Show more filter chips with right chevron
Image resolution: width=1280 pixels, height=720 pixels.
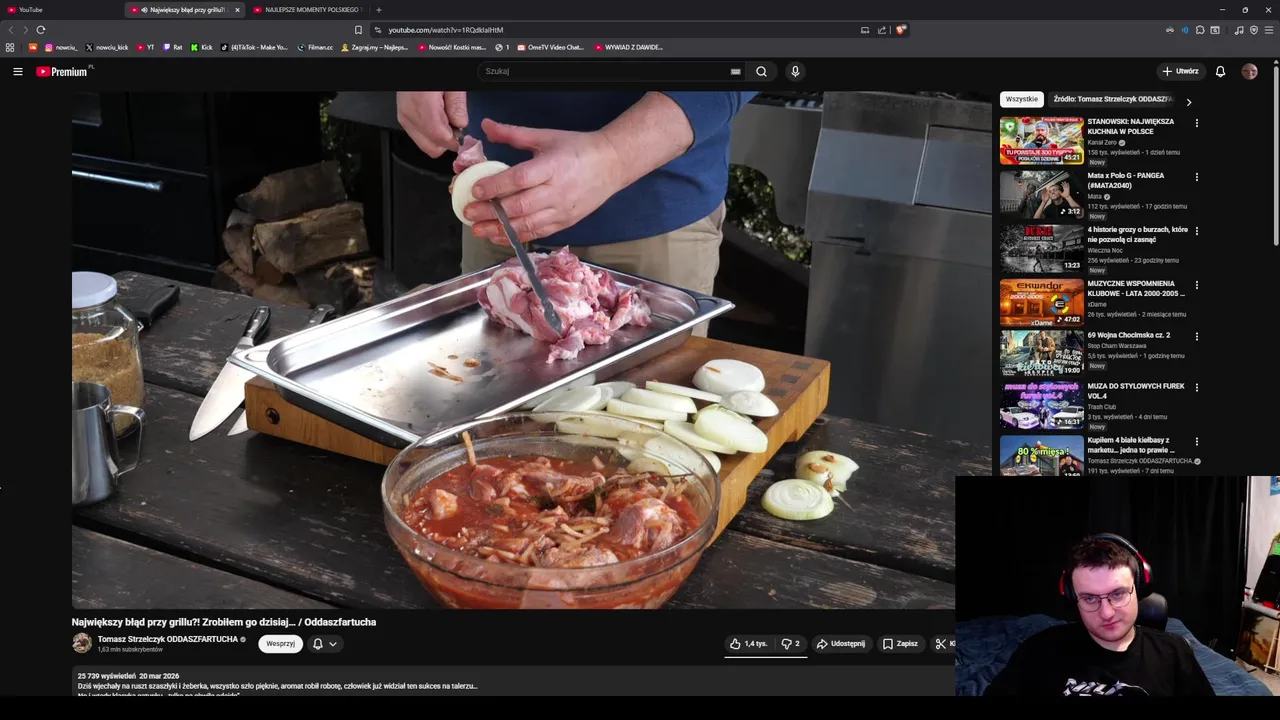(x=1188, y=102)
